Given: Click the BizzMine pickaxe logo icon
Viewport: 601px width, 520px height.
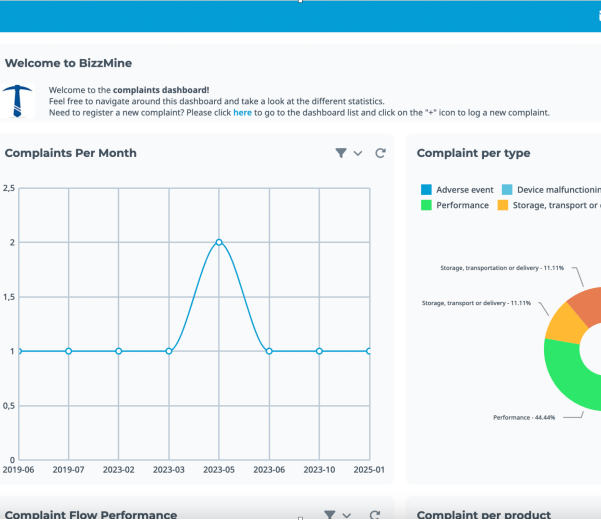Looking at the screenshot, I should click(x=18, y=101).
